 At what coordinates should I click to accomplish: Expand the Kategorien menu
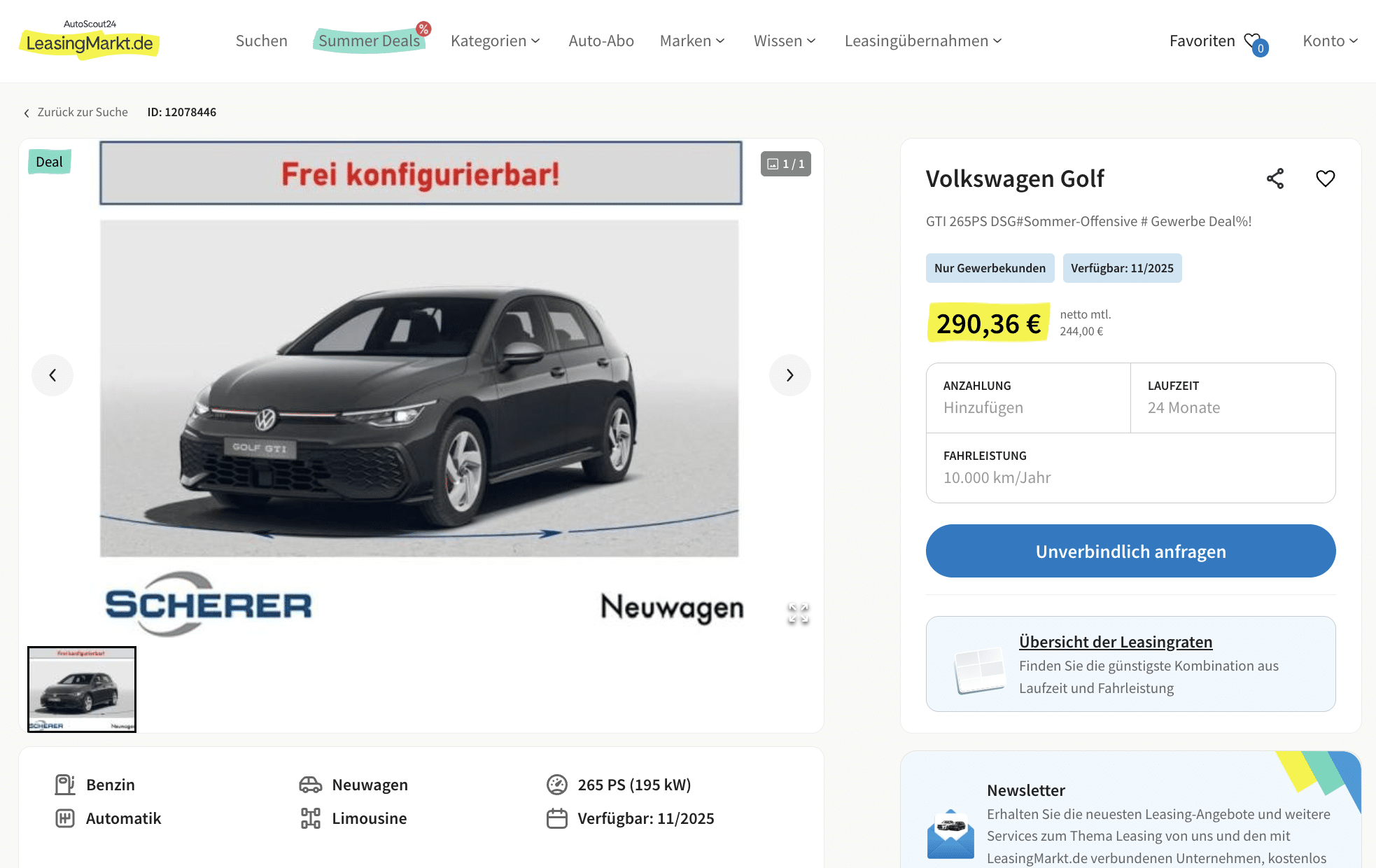coord(496,41)
